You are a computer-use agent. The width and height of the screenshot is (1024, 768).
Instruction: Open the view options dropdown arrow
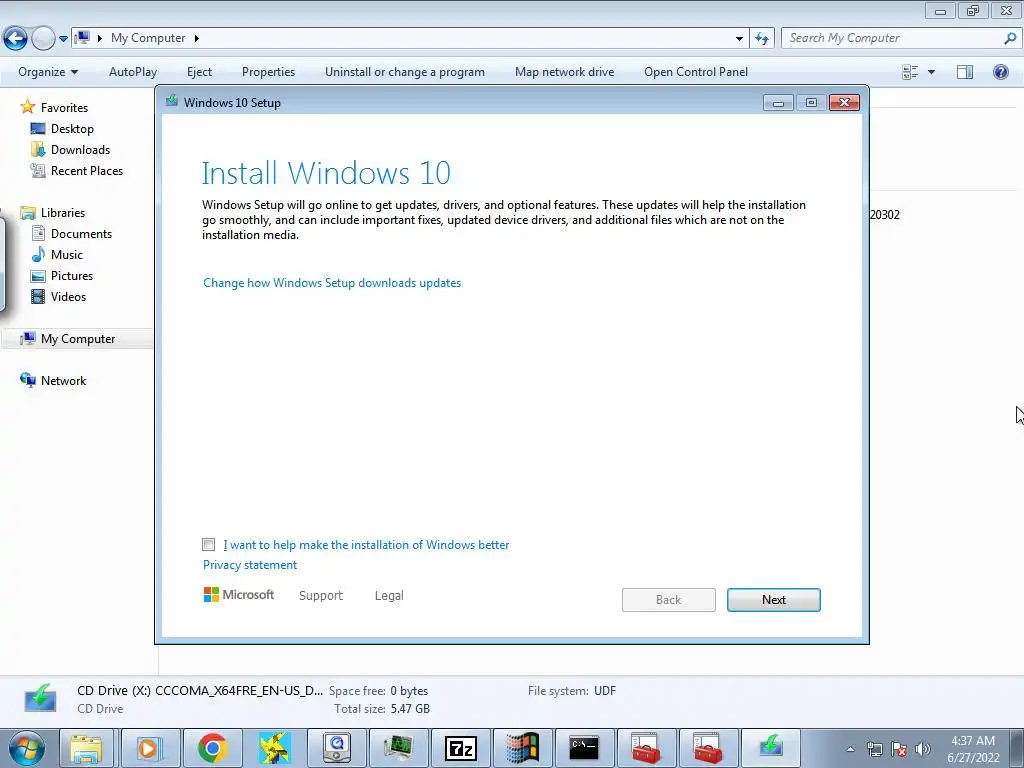[931, 72]
